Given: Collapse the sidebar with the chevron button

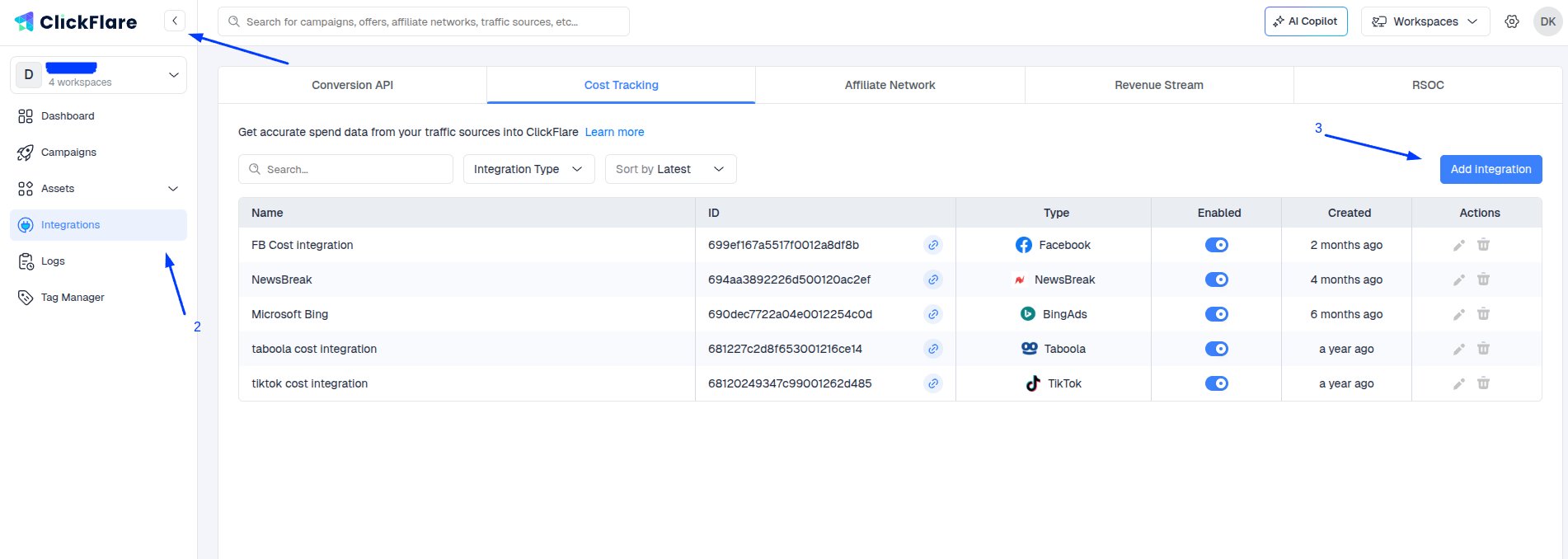Looking at the screenshot, I should tap(175, 21).
